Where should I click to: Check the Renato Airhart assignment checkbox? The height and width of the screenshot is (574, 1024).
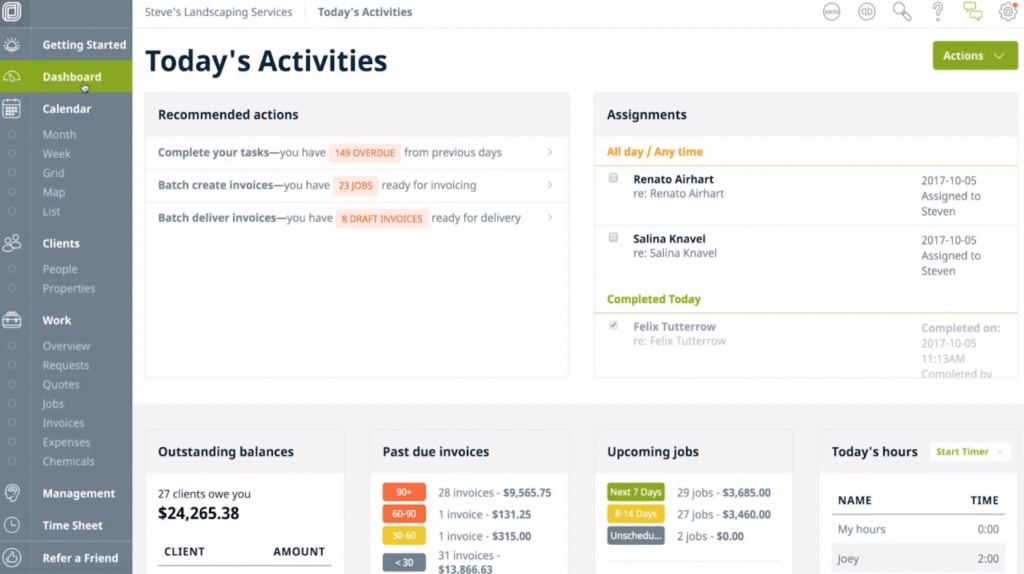[x=614, y=178]
